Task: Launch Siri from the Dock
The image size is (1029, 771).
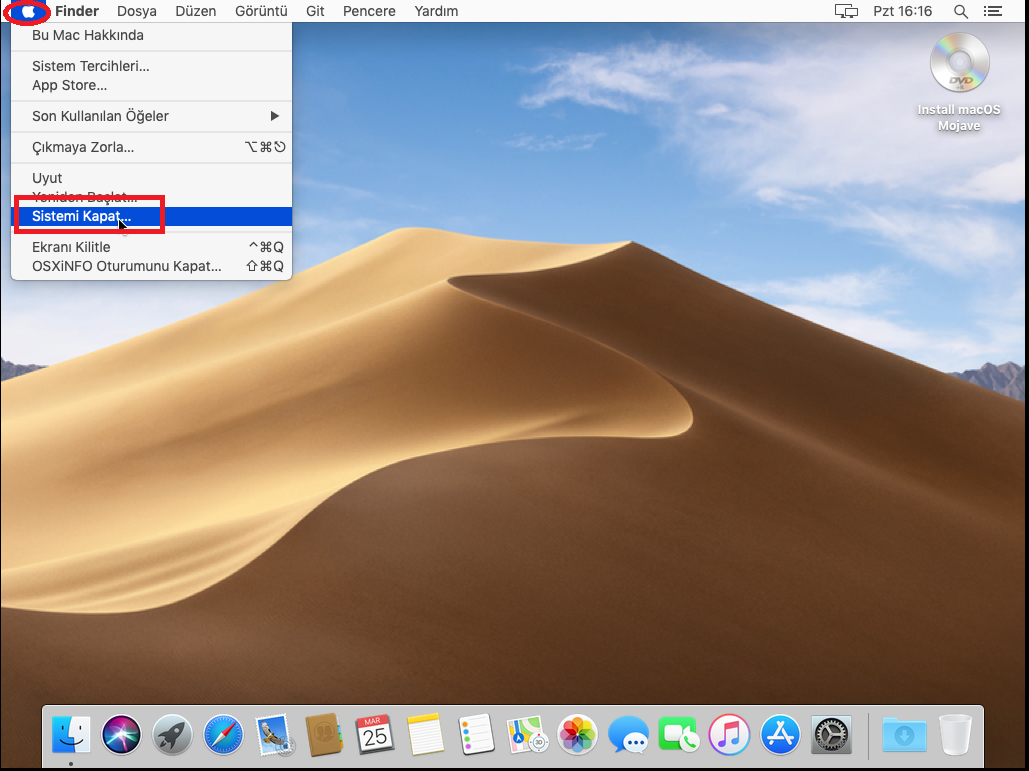Action: coord(123,736)
